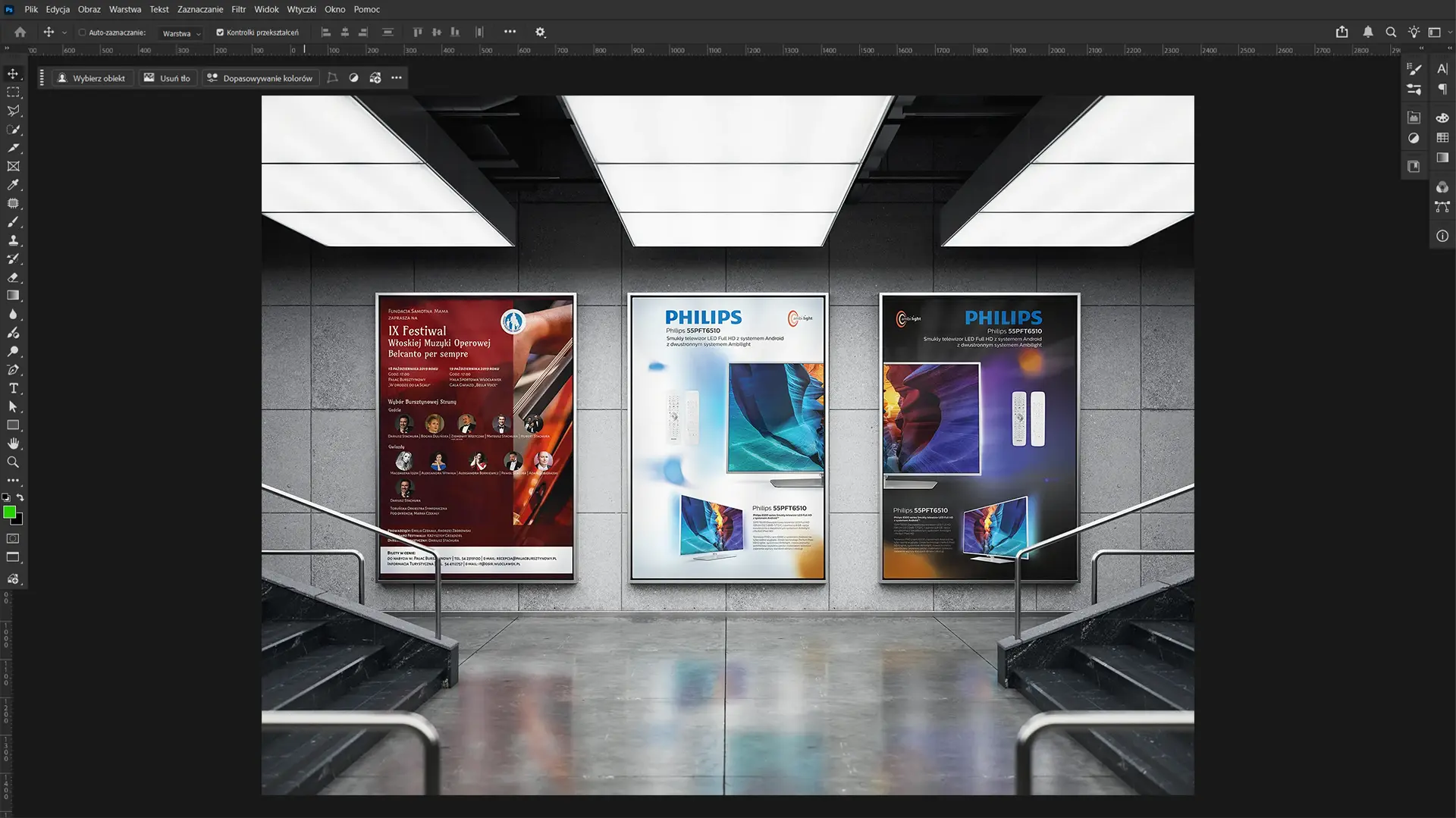The width and height of the screenshot is (1456, 818).
Task: Open the Warstwa menu
Action: coord(124,9)
